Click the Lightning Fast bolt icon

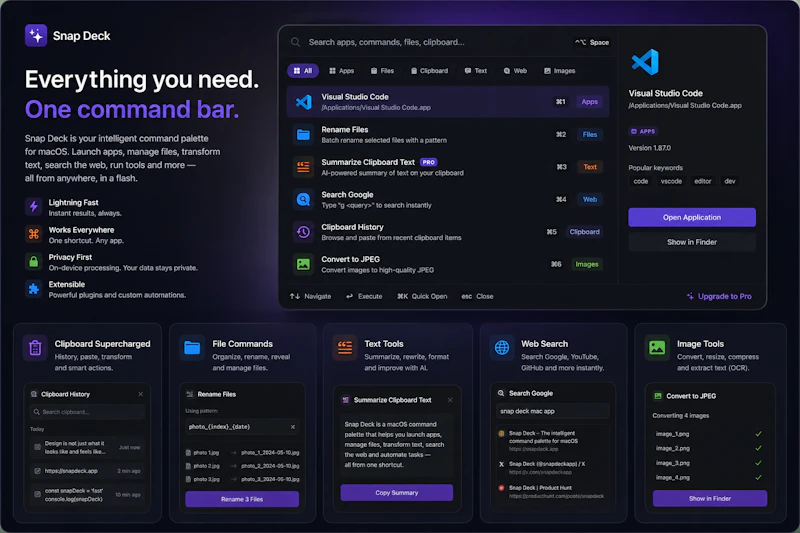34,207
